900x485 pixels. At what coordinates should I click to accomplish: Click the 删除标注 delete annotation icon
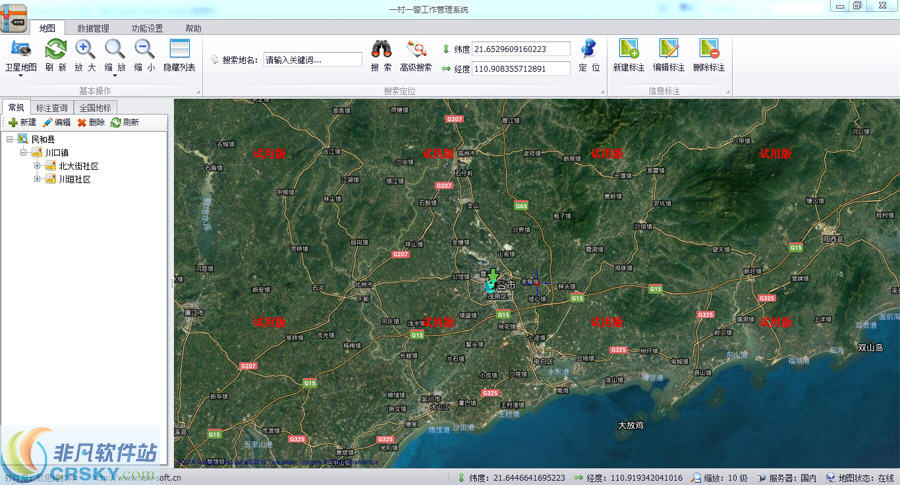(x=709, y=48)
